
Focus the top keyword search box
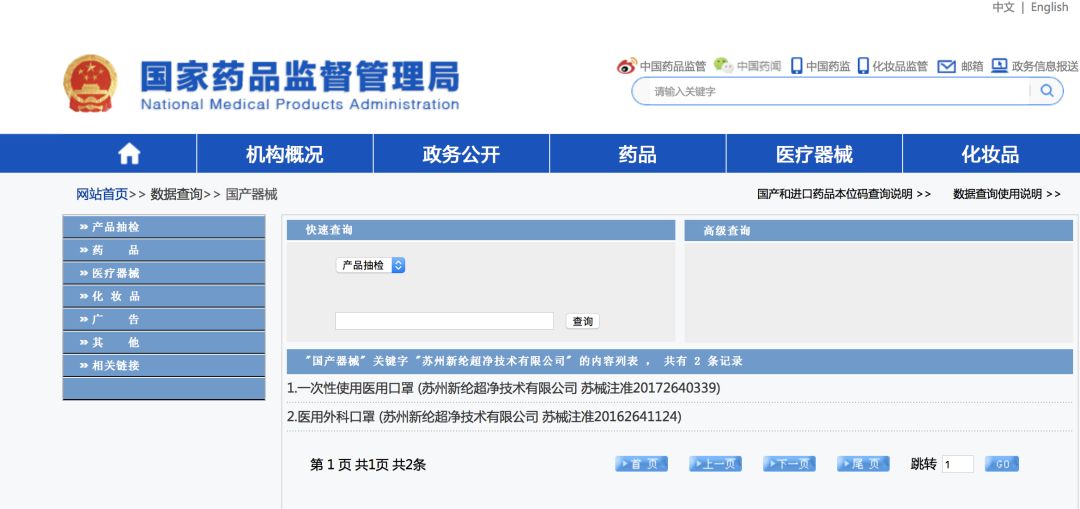(x=840, y=91)
